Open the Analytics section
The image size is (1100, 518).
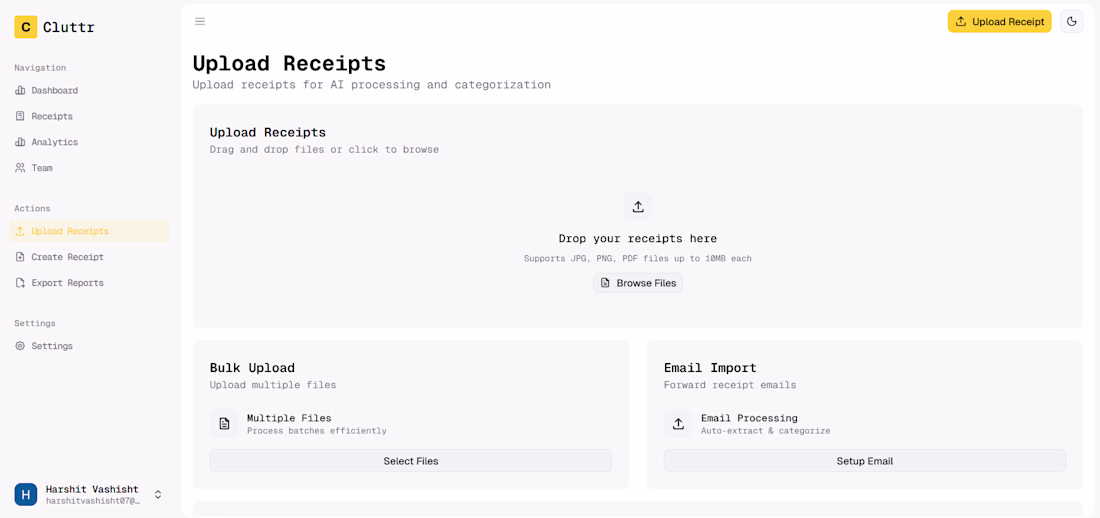pos(54,142)
